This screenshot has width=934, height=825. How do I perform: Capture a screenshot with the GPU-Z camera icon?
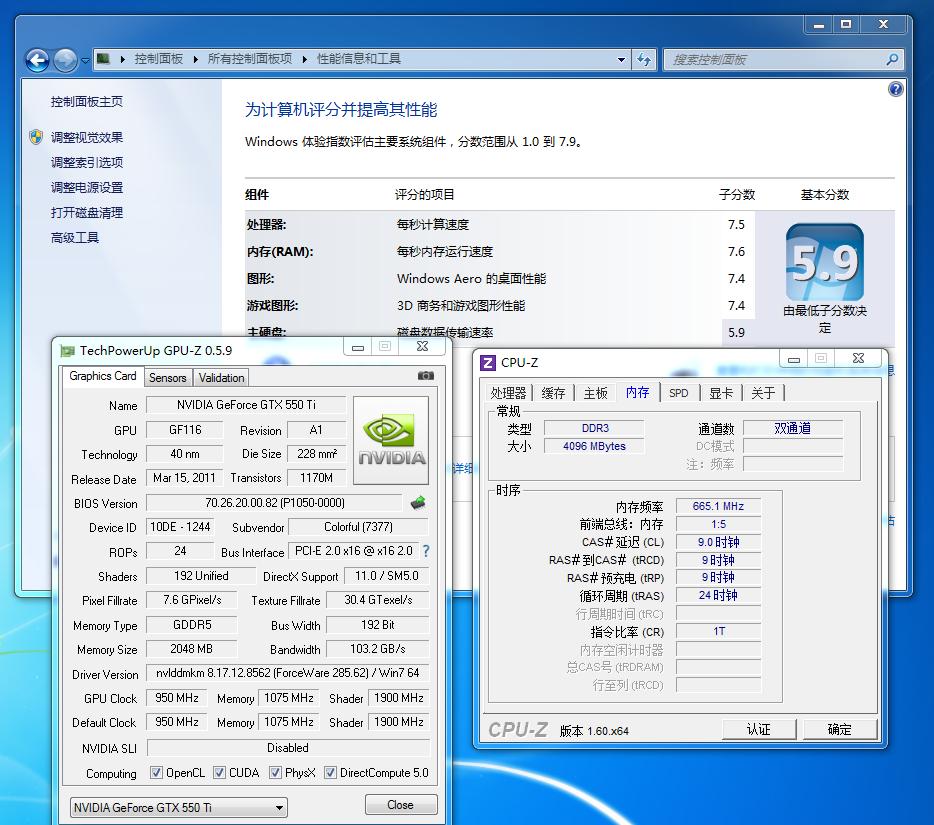click(x=425, y=376)
